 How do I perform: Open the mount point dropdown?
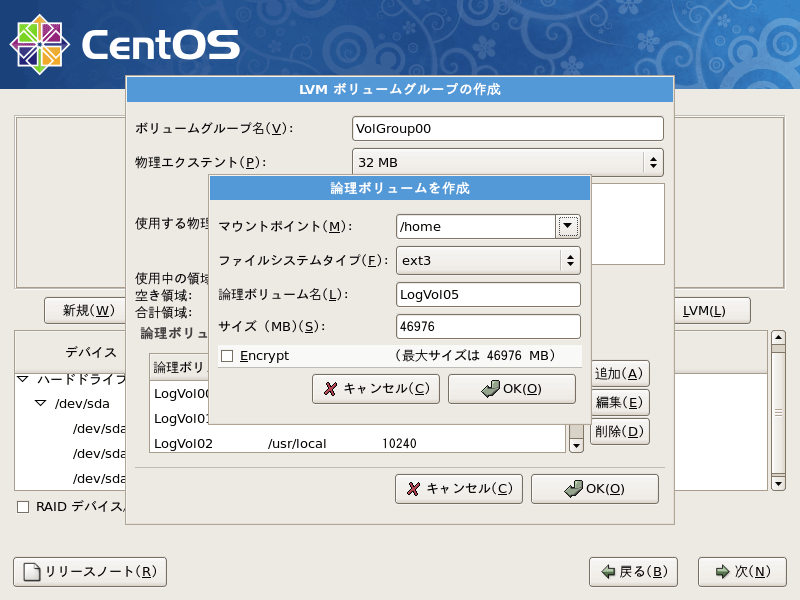(567, 226)
